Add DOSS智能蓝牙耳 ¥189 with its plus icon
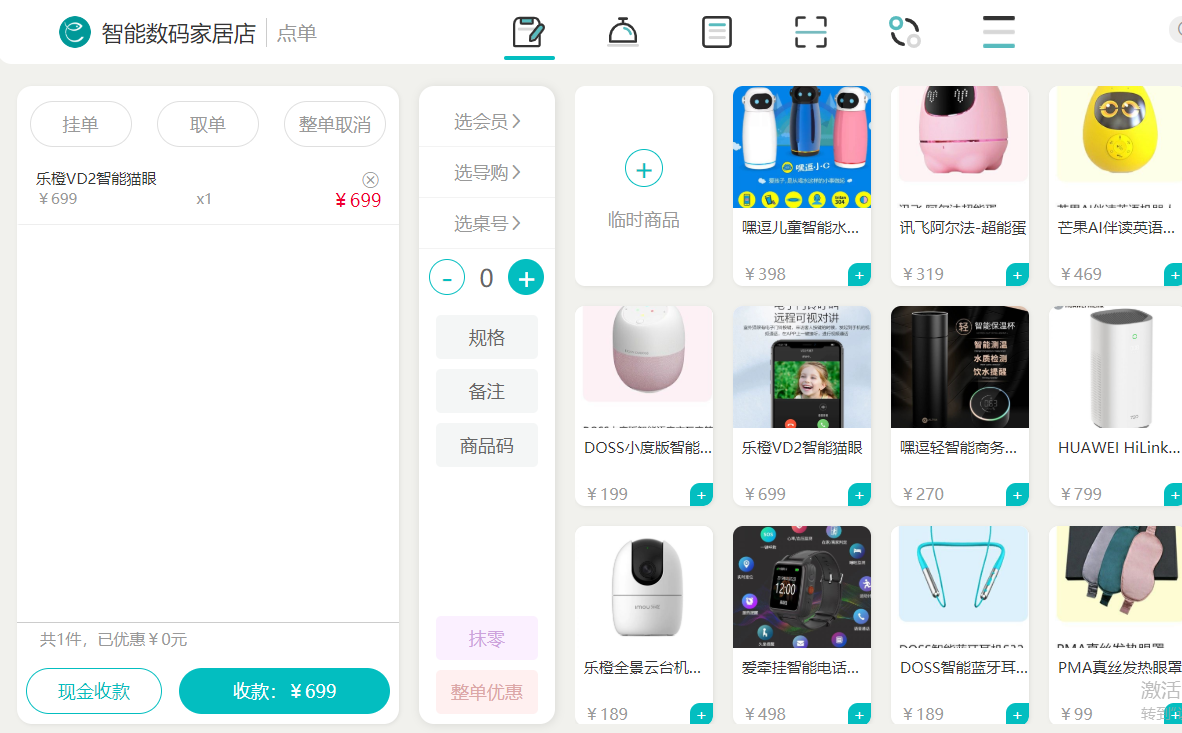Screen dimensions: 1182x733 coord(1018,715)
